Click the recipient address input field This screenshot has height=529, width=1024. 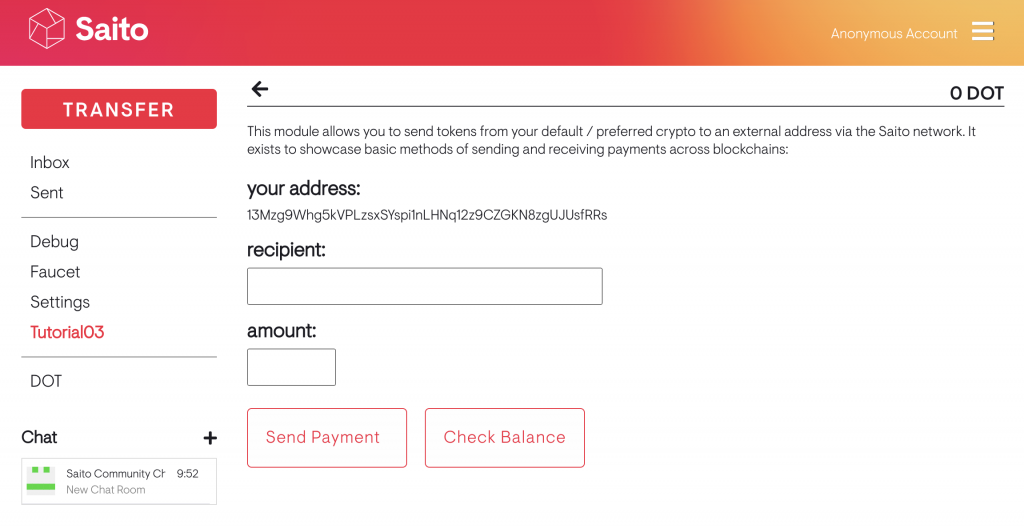pos(425,286)
